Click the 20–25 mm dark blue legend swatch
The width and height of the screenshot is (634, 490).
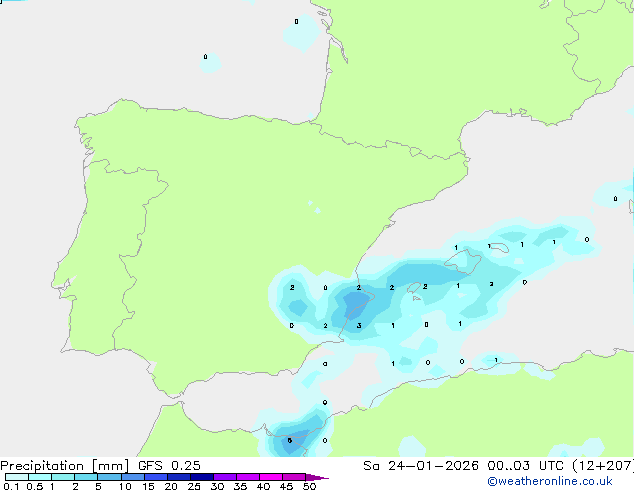pos(179,477)
